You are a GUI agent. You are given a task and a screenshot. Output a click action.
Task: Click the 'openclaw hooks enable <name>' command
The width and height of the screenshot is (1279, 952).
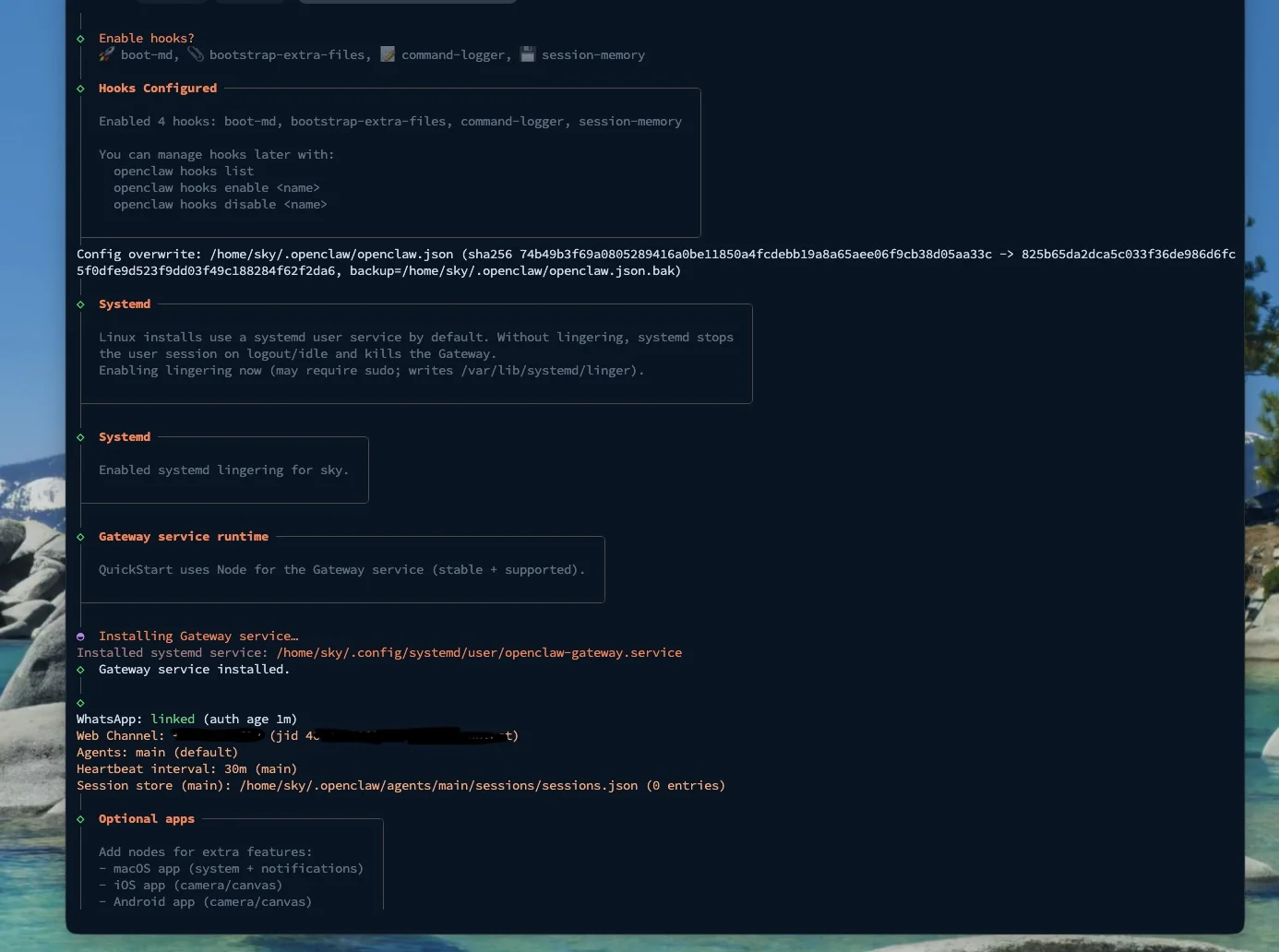217,188
